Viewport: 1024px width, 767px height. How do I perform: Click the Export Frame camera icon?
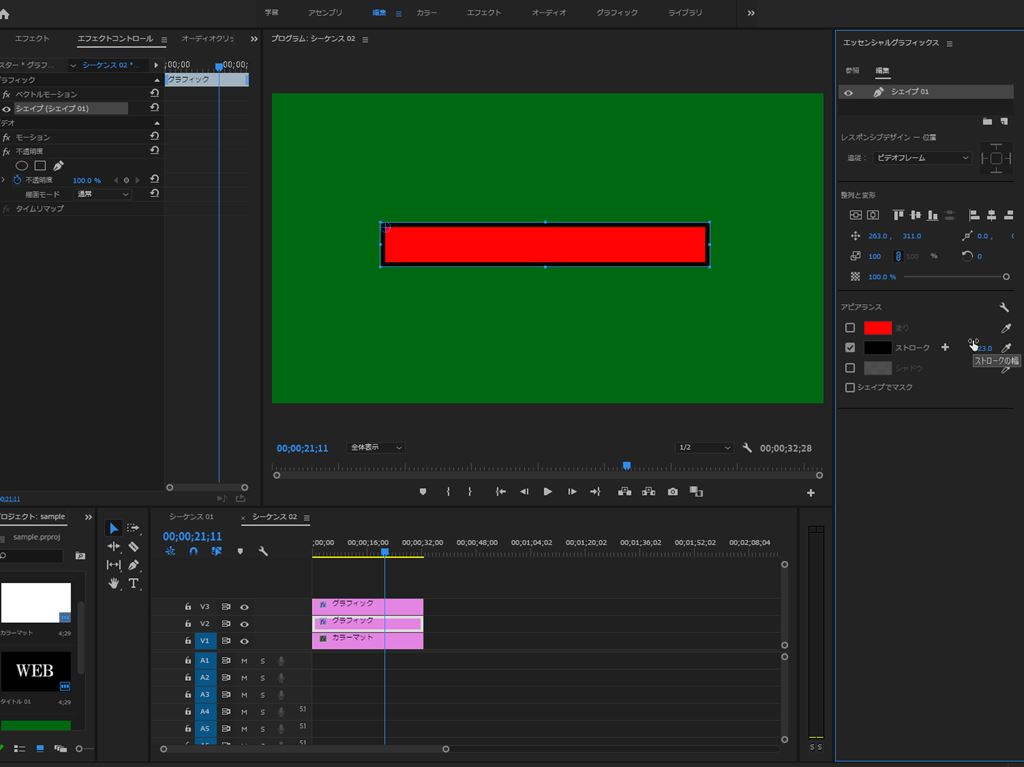(673, 492)
